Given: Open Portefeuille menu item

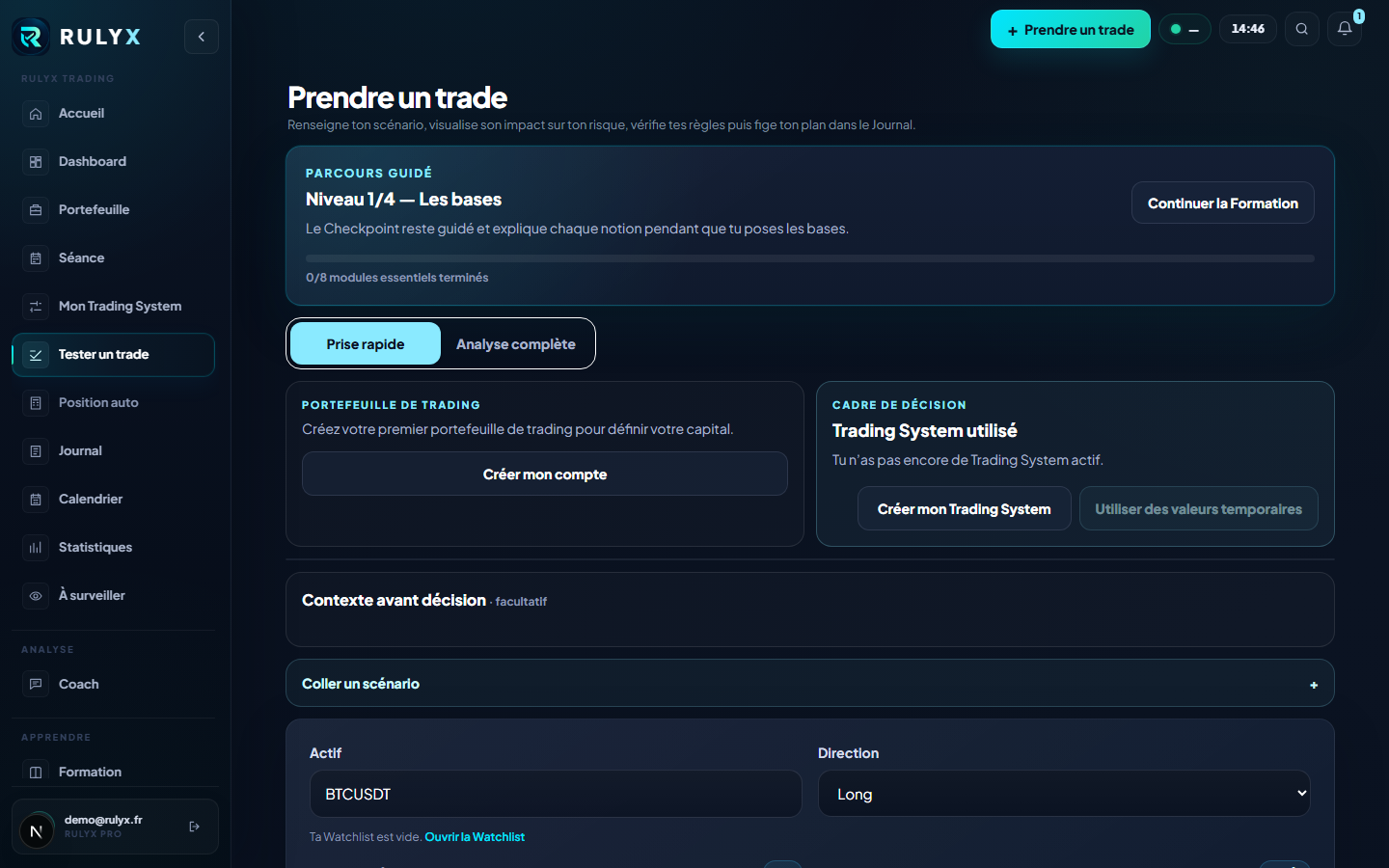Looking at the screenshot, I should pos(113,210).
